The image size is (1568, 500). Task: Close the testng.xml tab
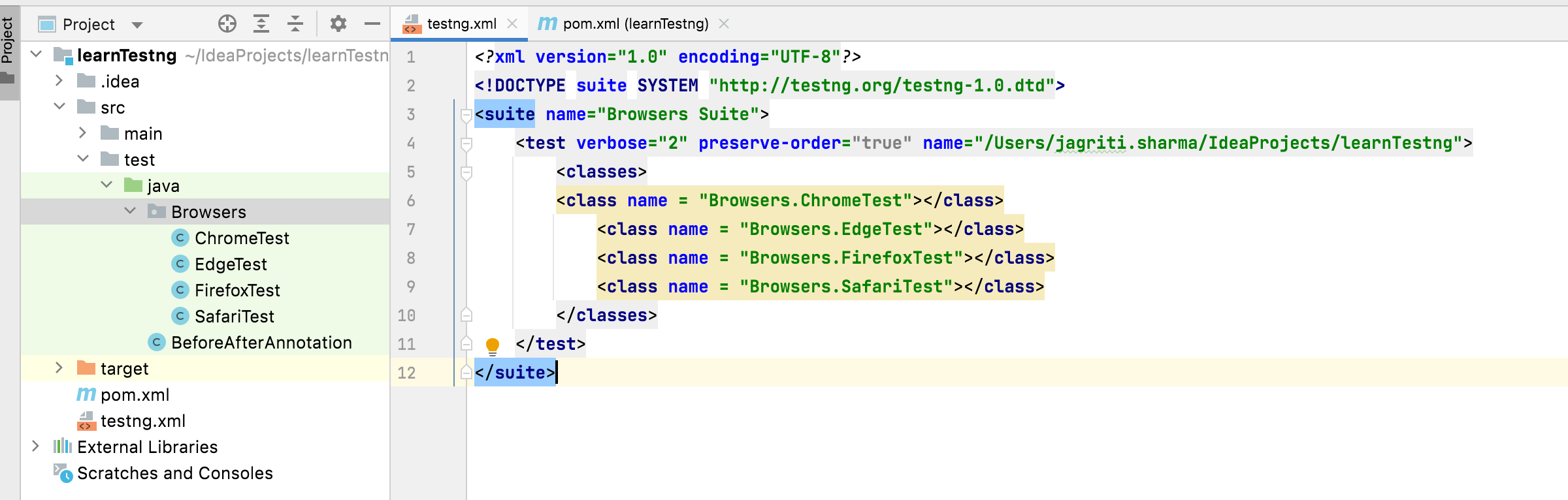pyautogui.click(x=512, y=24)
